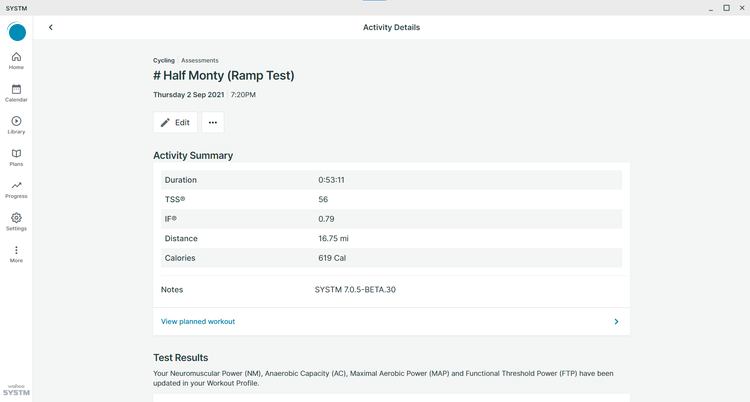Select the Assessments category label
The height and width of the screenshot is (402, 750).
[199, 60]
